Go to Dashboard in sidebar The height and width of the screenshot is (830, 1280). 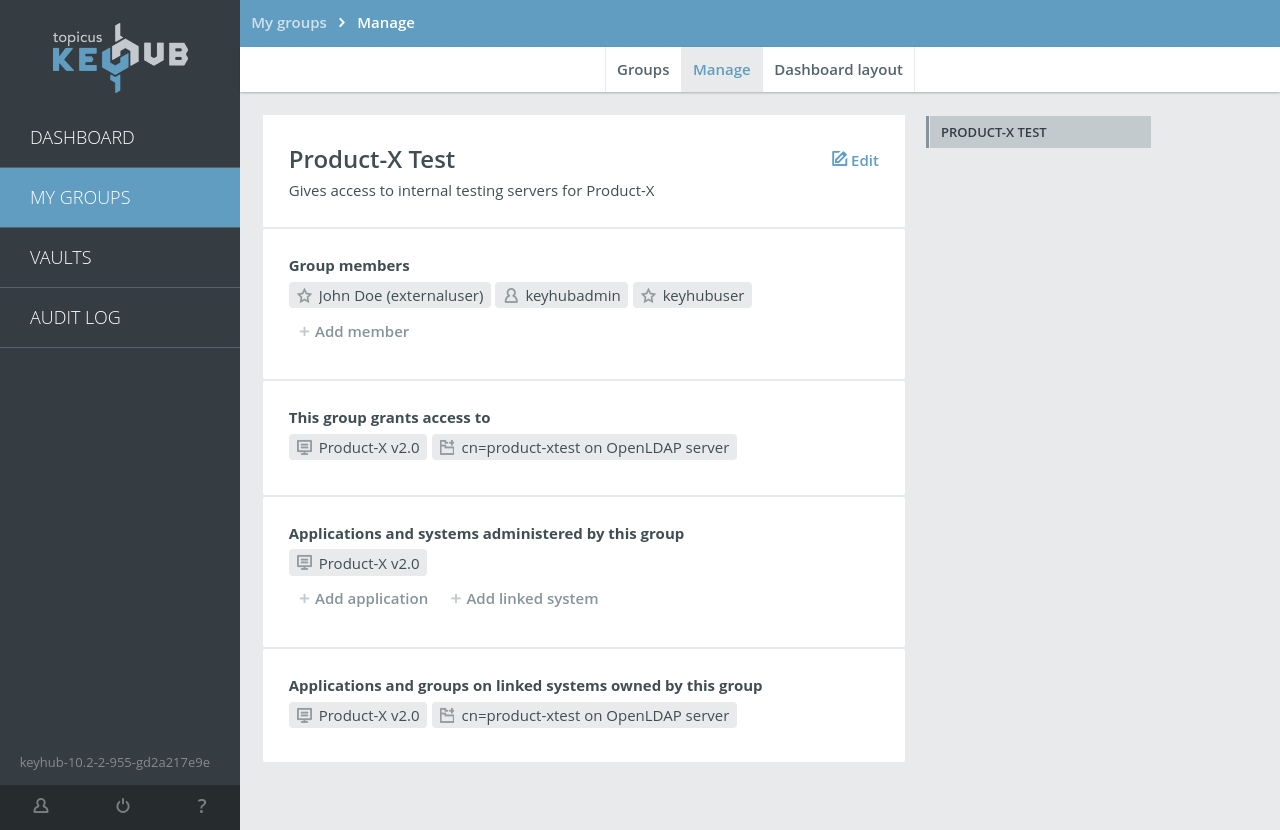120,138
